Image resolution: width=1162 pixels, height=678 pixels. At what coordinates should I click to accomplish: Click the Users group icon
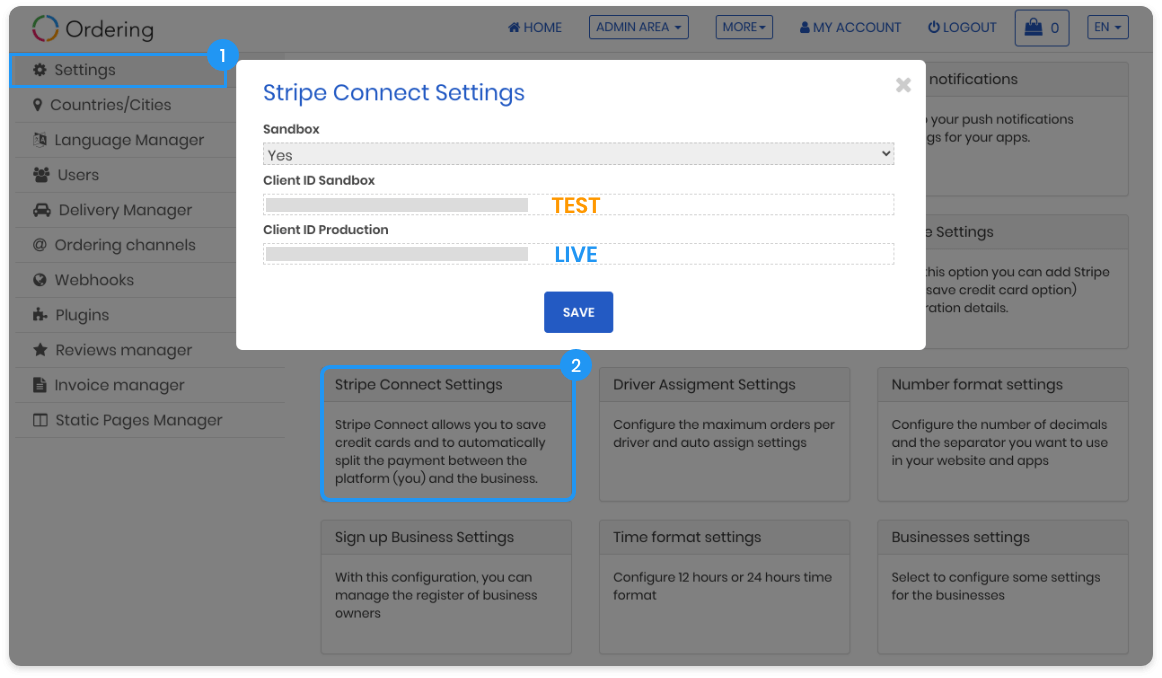[42, 175]
